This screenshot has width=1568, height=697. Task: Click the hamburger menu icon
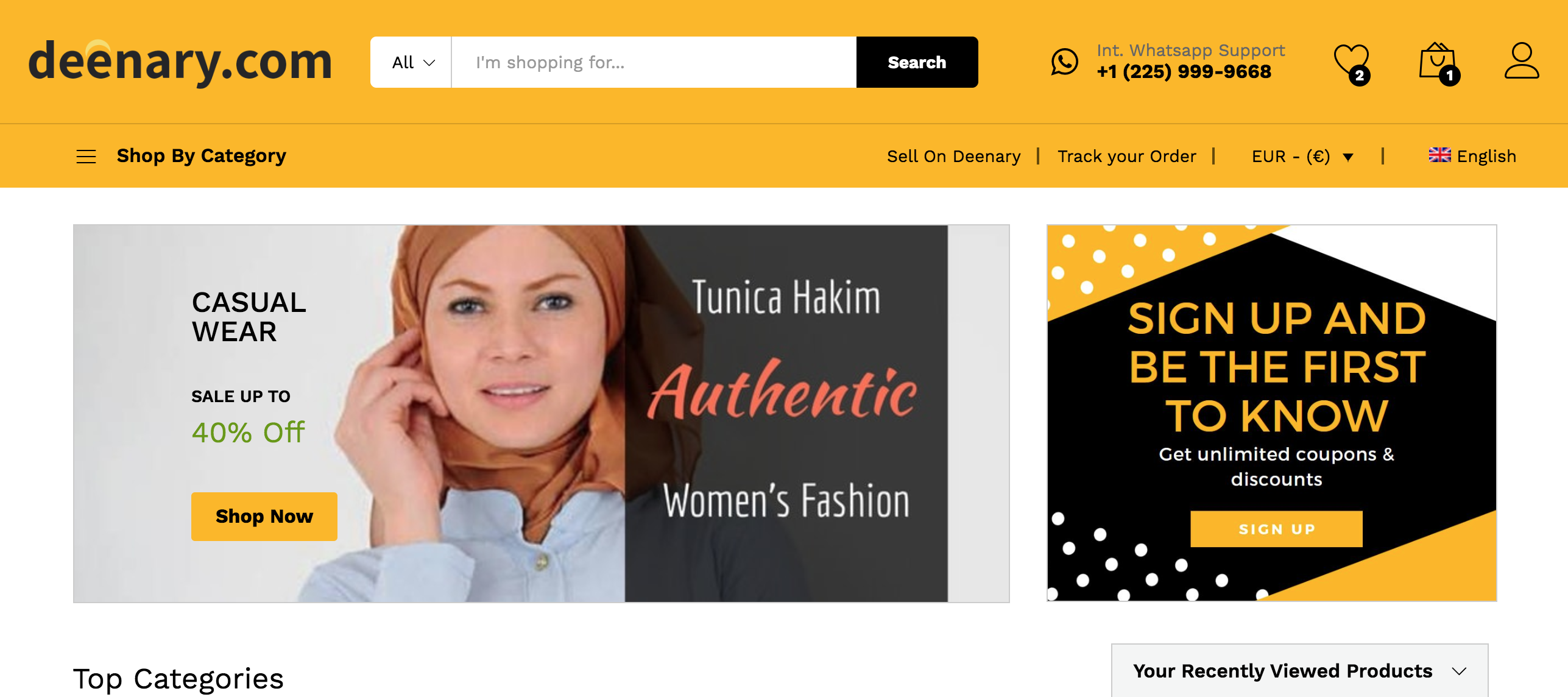coord(86,157)
